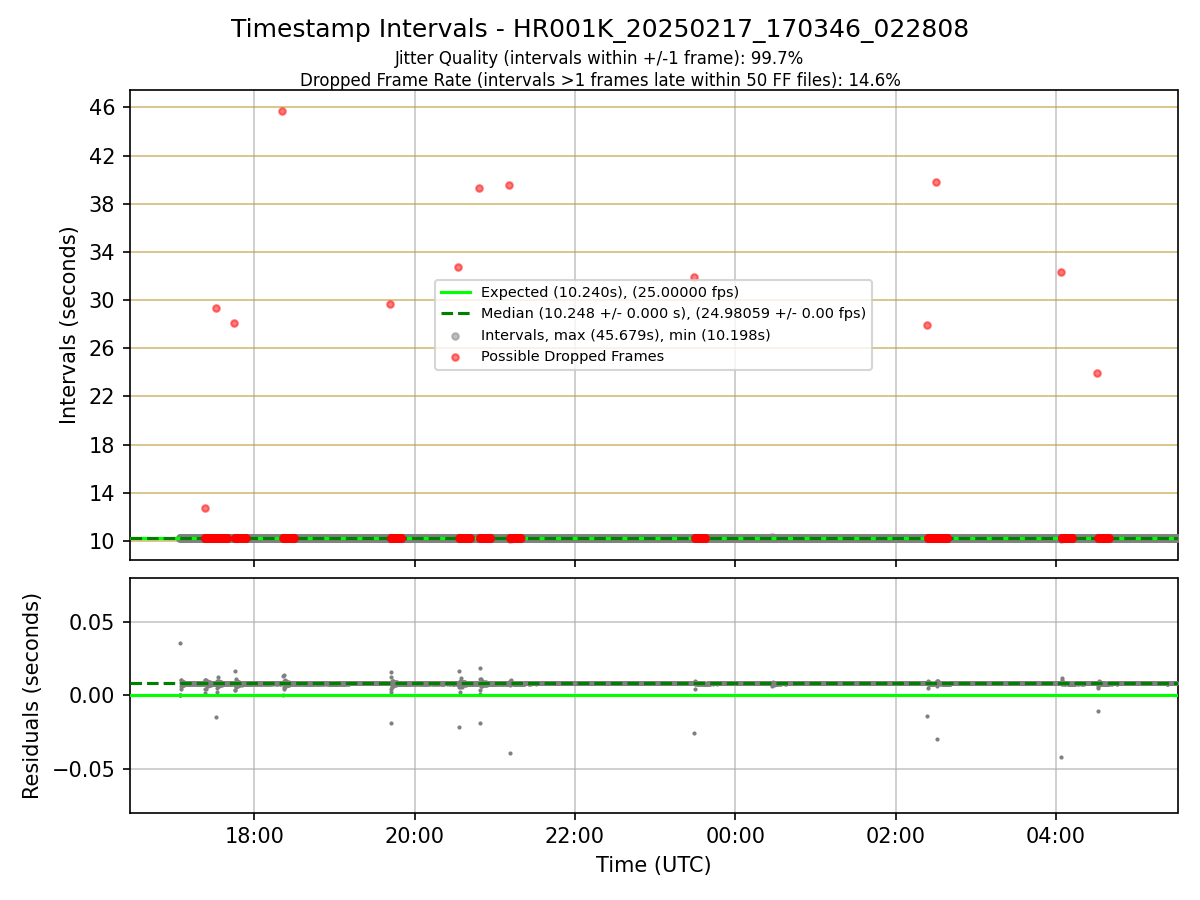Viewport: 1200px width, 900px height.
Task: Select the residual outlier near 0.035 at plot start
Action: point(180,643)
